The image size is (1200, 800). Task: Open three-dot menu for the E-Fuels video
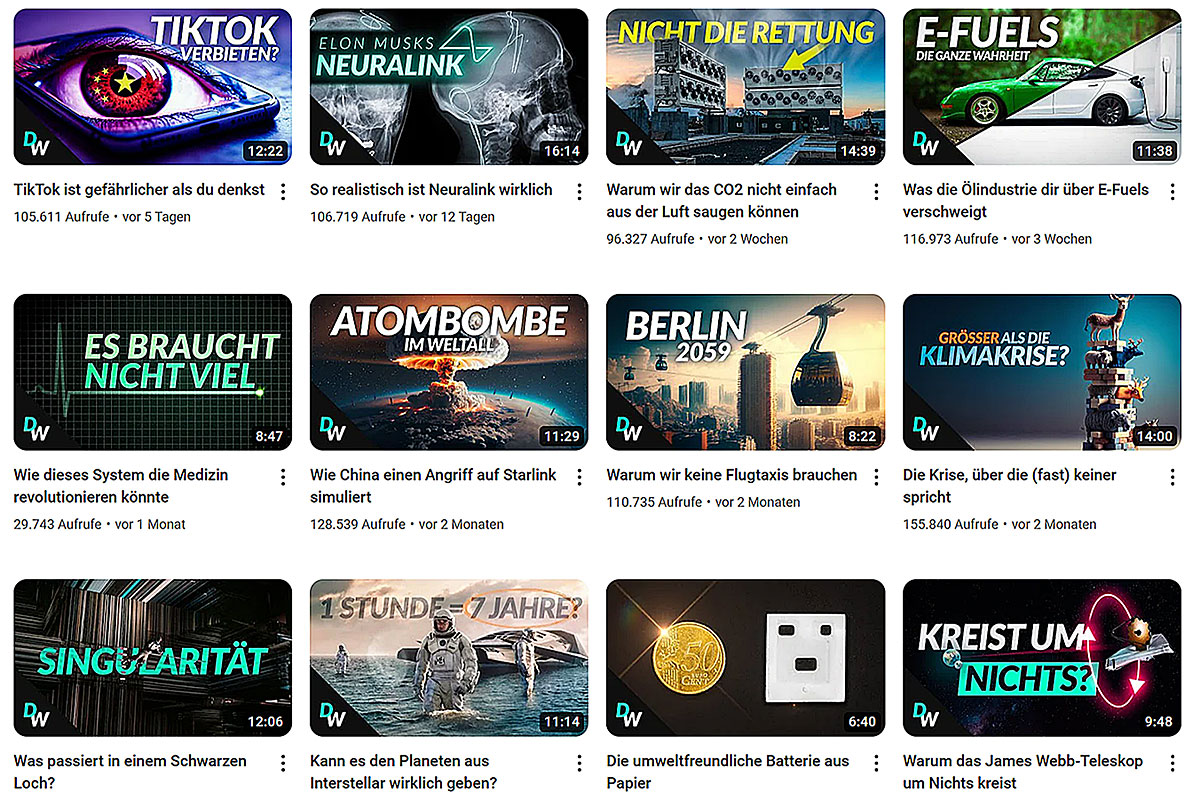coord(1172,191)
